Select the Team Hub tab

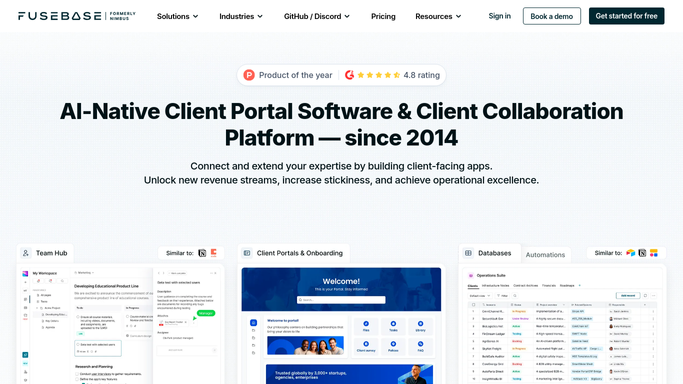[x=45, y=253]
